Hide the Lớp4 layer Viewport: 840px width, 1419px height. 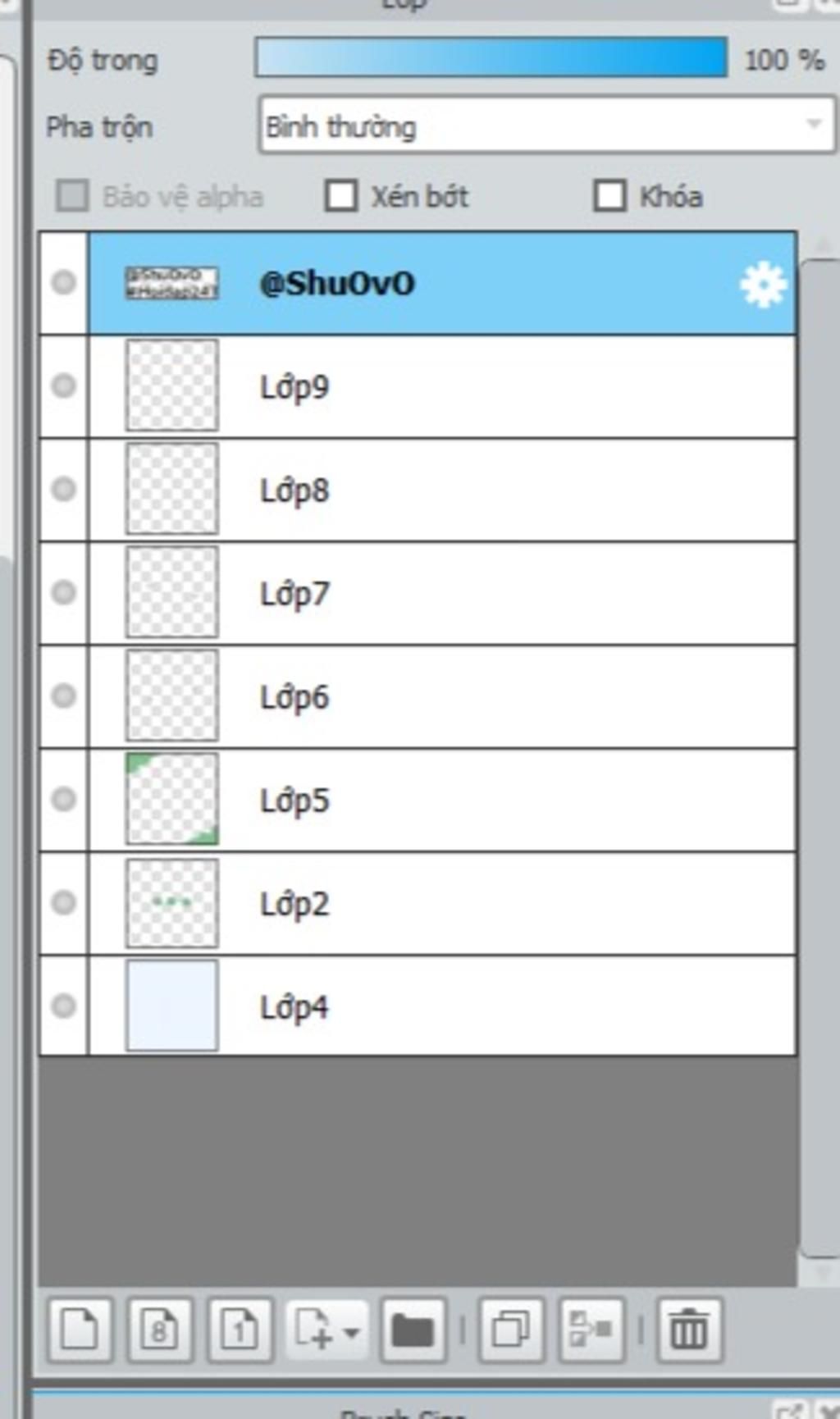tap(64, 1006)
